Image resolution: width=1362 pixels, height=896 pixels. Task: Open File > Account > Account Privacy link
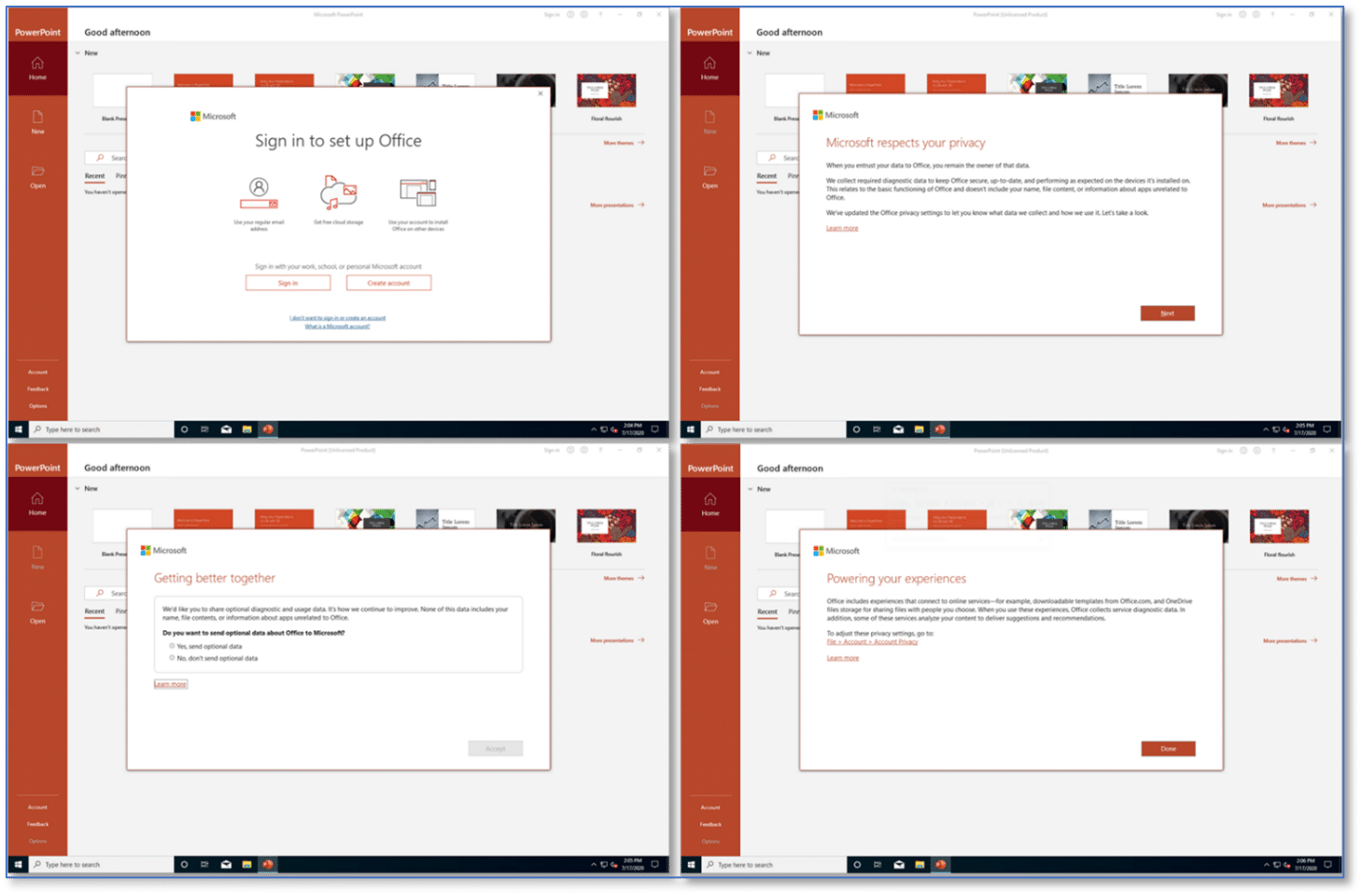tap(872, 642)
